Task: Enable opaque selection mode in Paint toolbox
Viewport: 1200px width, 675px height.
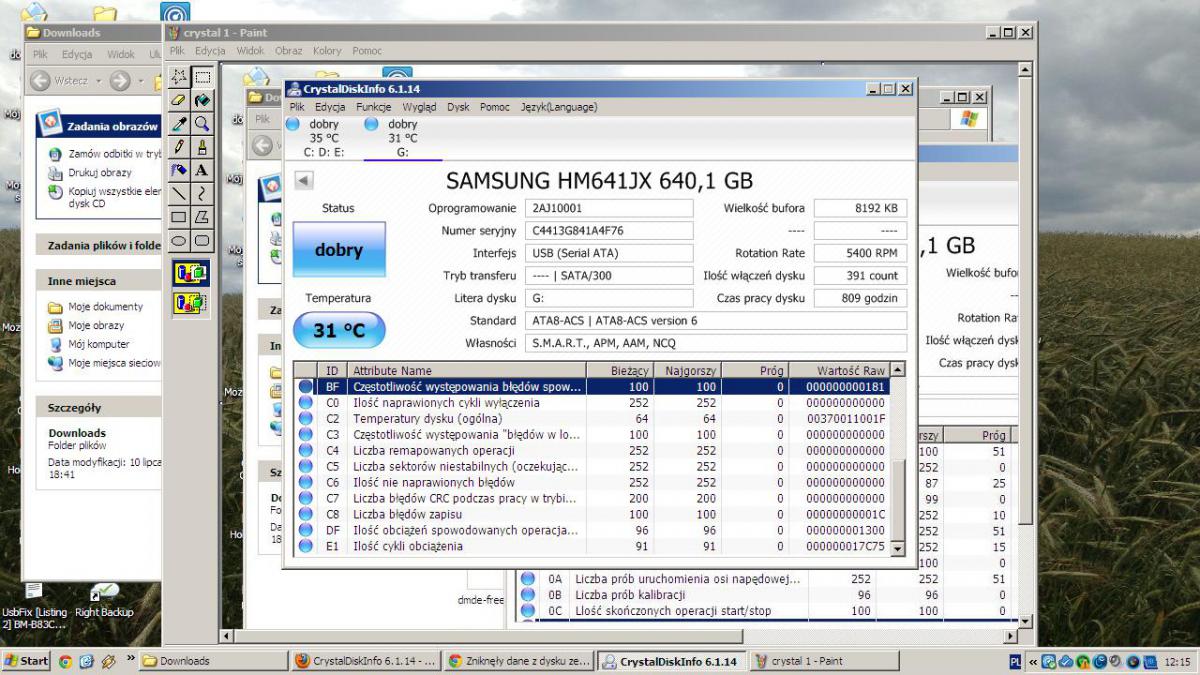Action: coord(190,273)
